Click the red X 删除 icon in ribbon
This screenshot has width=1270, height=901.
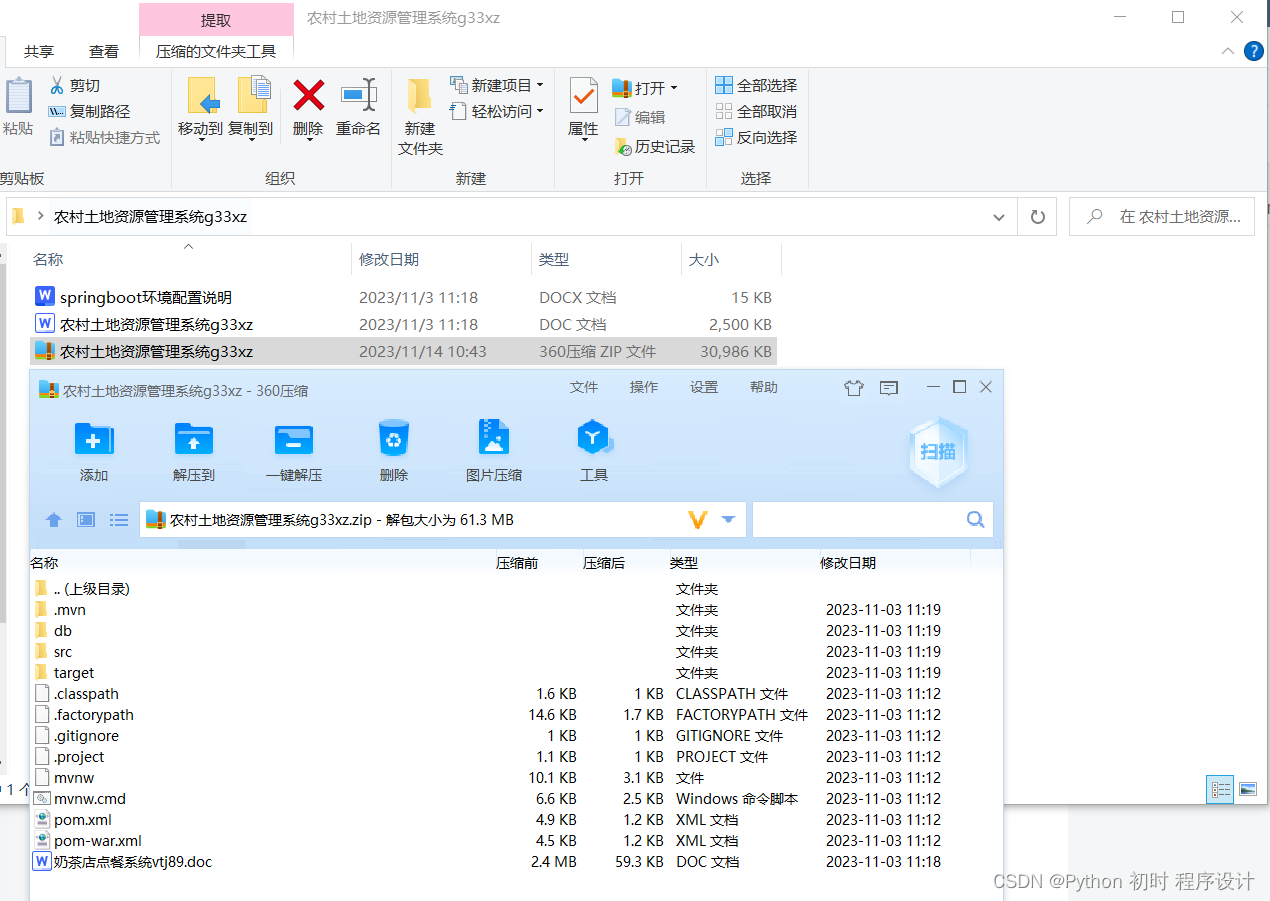click(308, 96)
